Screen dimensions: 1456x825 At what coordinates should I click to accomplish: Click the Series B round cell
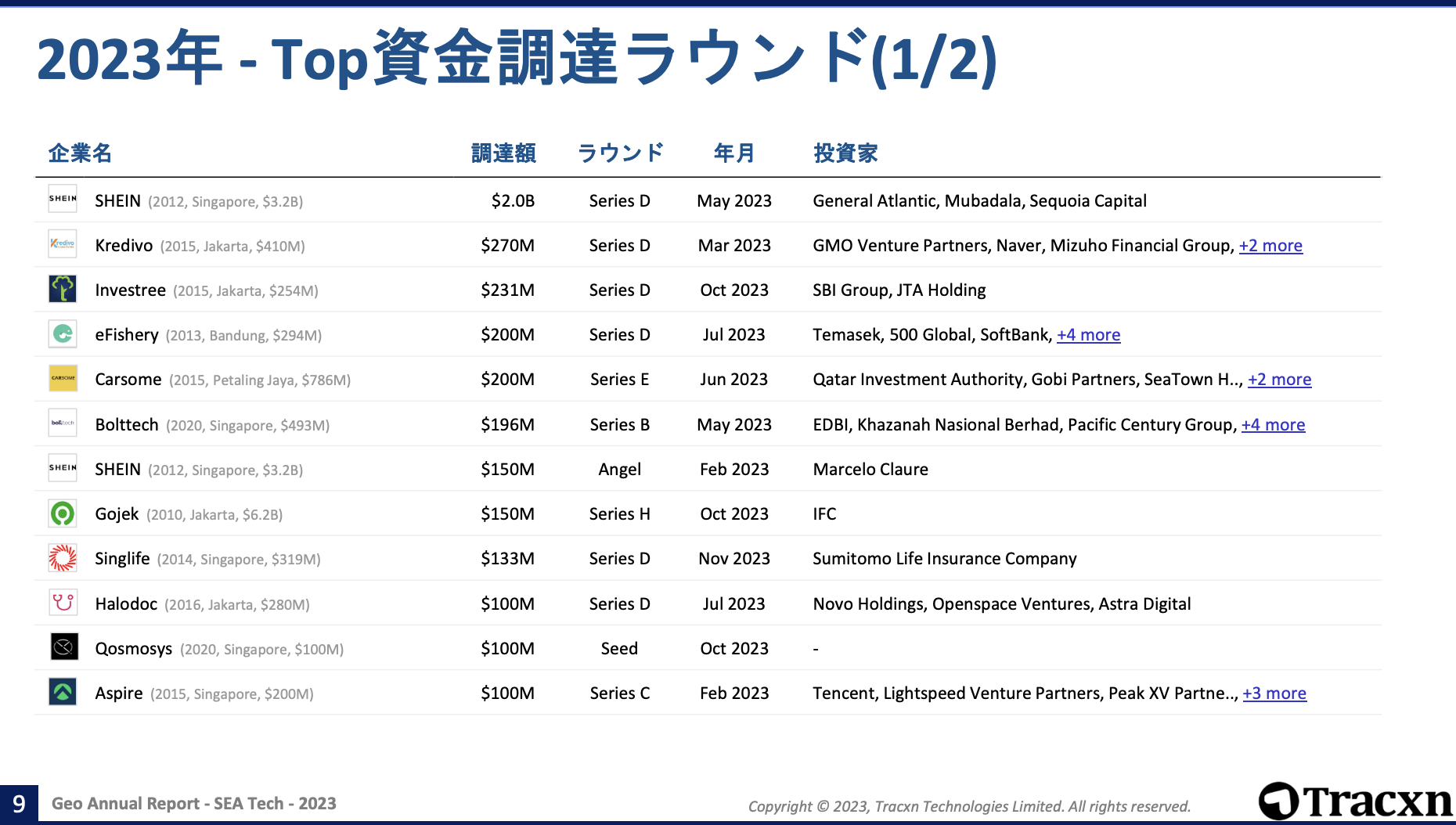click(x=619, y=425)
